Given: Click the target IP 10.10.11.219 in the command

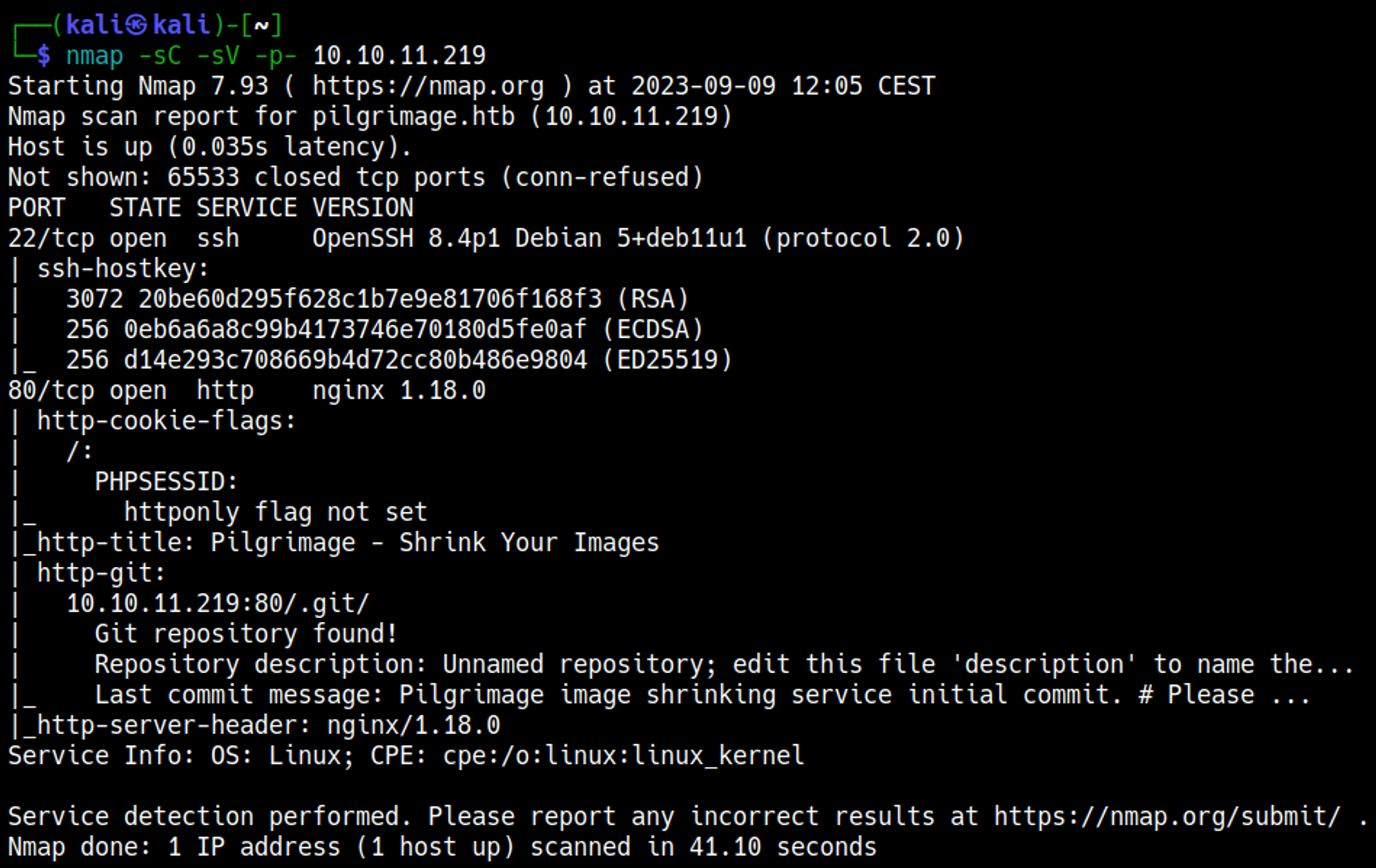Looking at the screenshot, I should point(399,56).
